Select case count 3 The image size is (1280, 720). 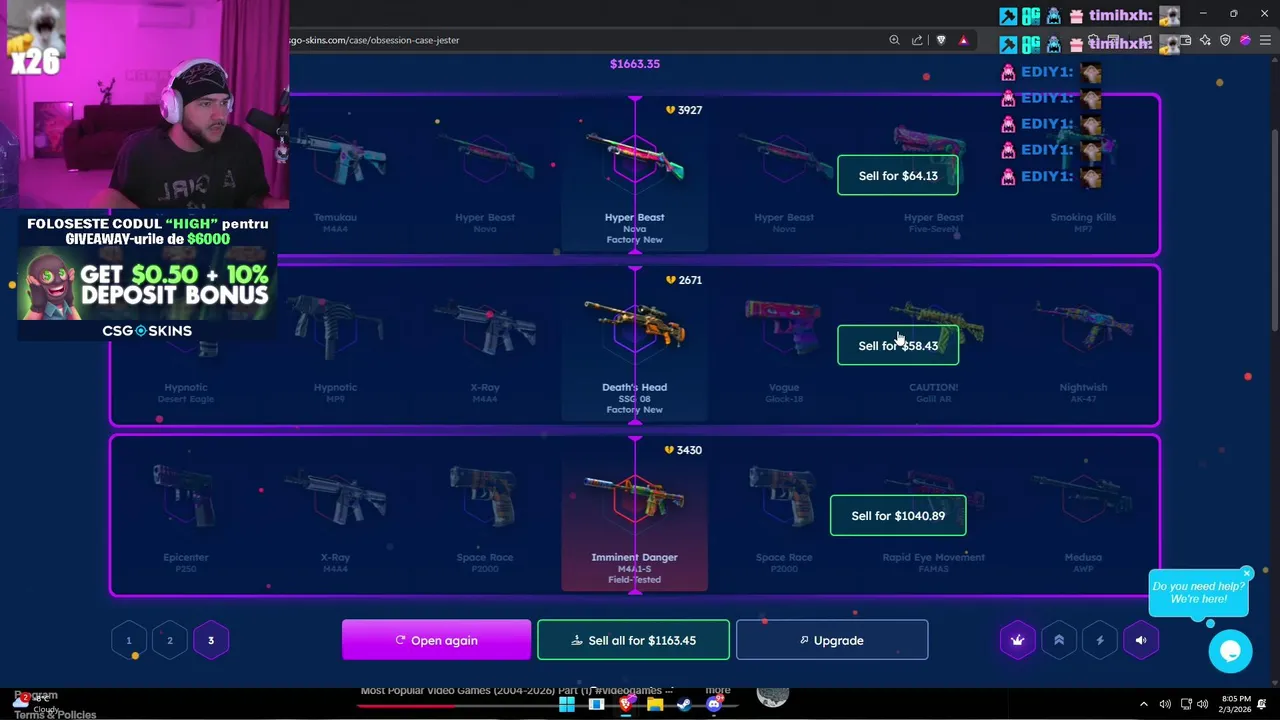click(x=210, y=640)
